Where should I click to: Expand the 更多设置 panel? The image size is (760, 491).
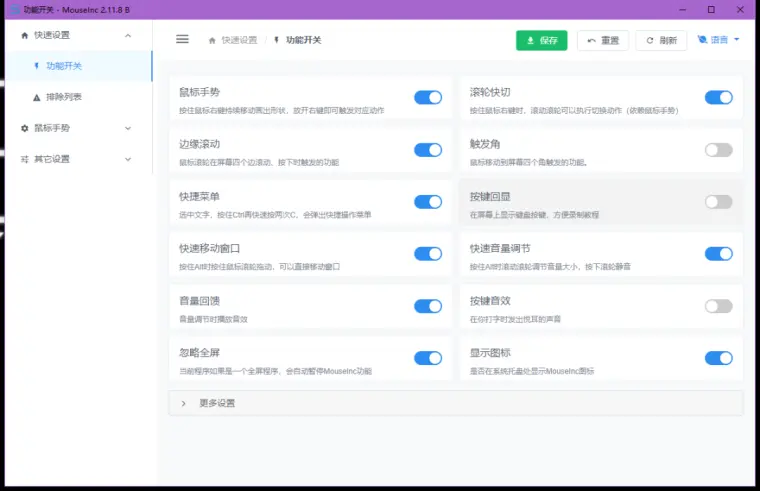pos(455,403)
